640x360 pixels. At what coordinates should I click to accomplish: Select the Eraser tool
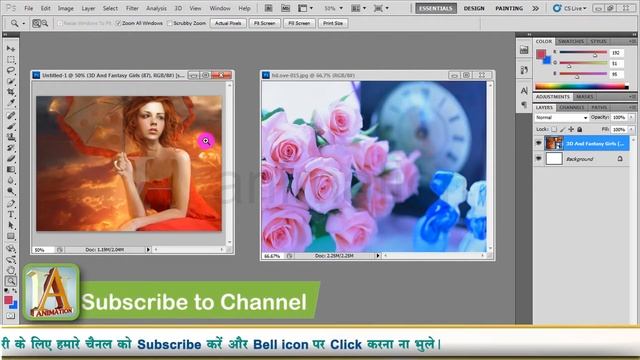click(x=11, y=159)
